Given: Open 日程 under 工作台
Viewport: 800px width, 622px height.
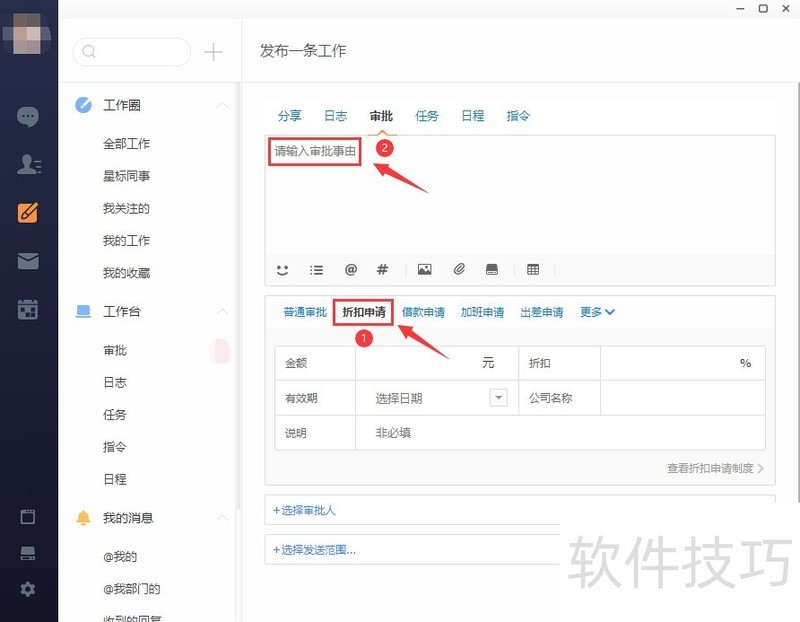Looking at the screenshot, I should pos(115,479).
